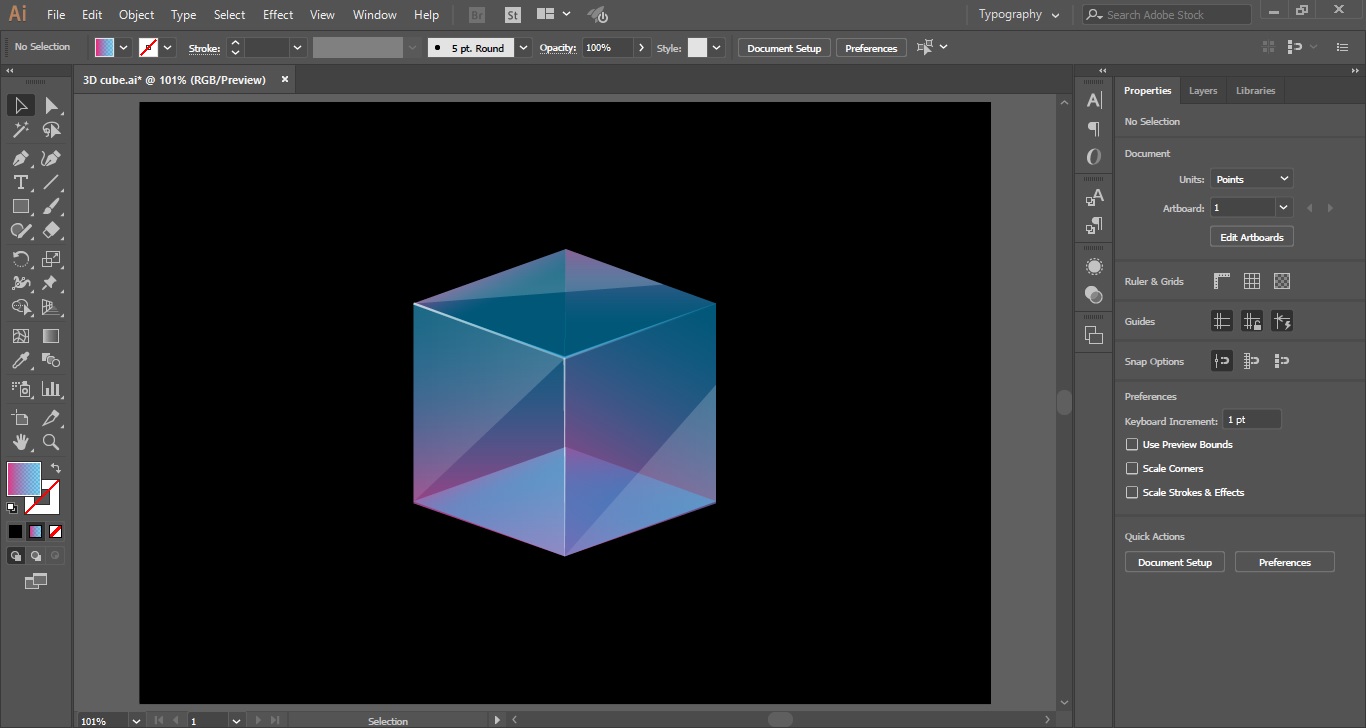Switch to the Layers tab
1366x728 pixels.
pos(1203,91)
